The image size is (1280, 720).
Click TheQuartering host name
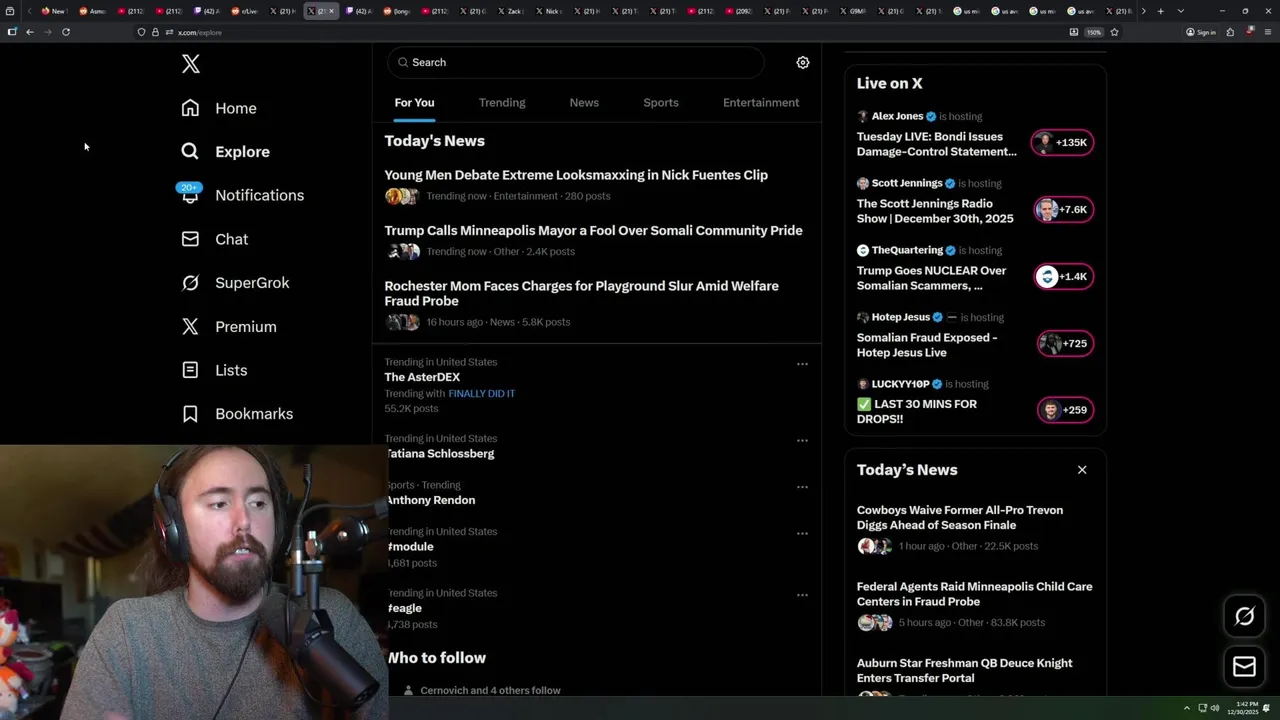coord(907,250)
